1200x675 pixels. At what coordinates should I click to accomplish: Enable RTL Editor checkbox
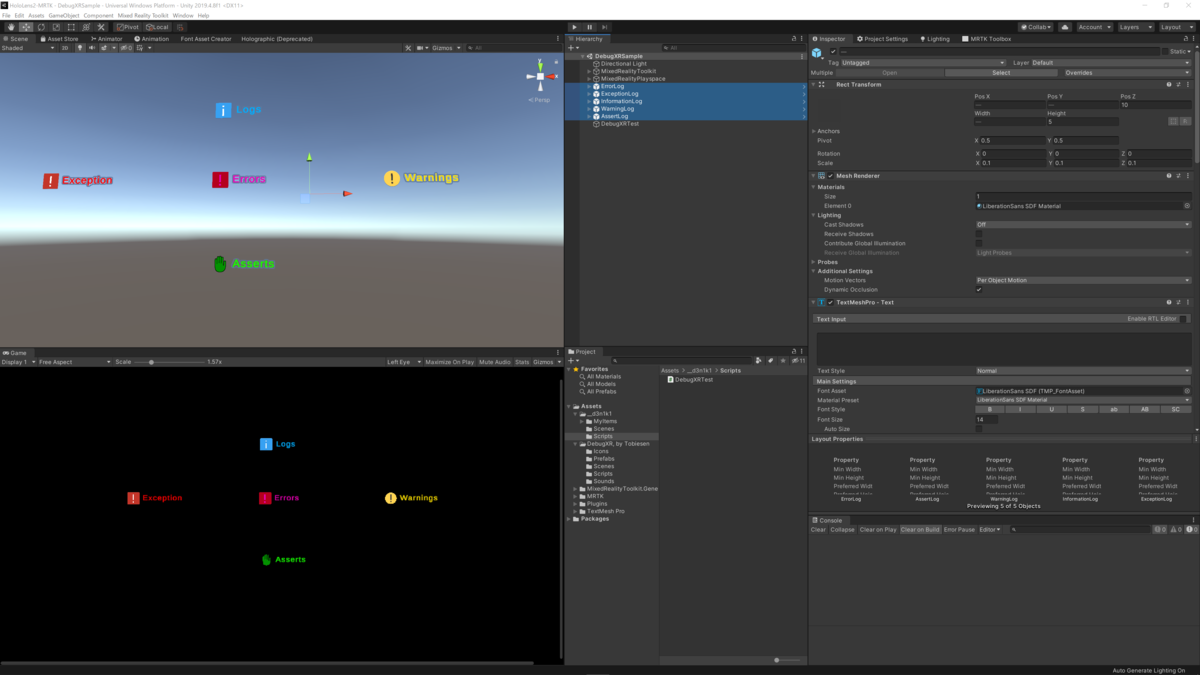click(x=1183, y=319)
